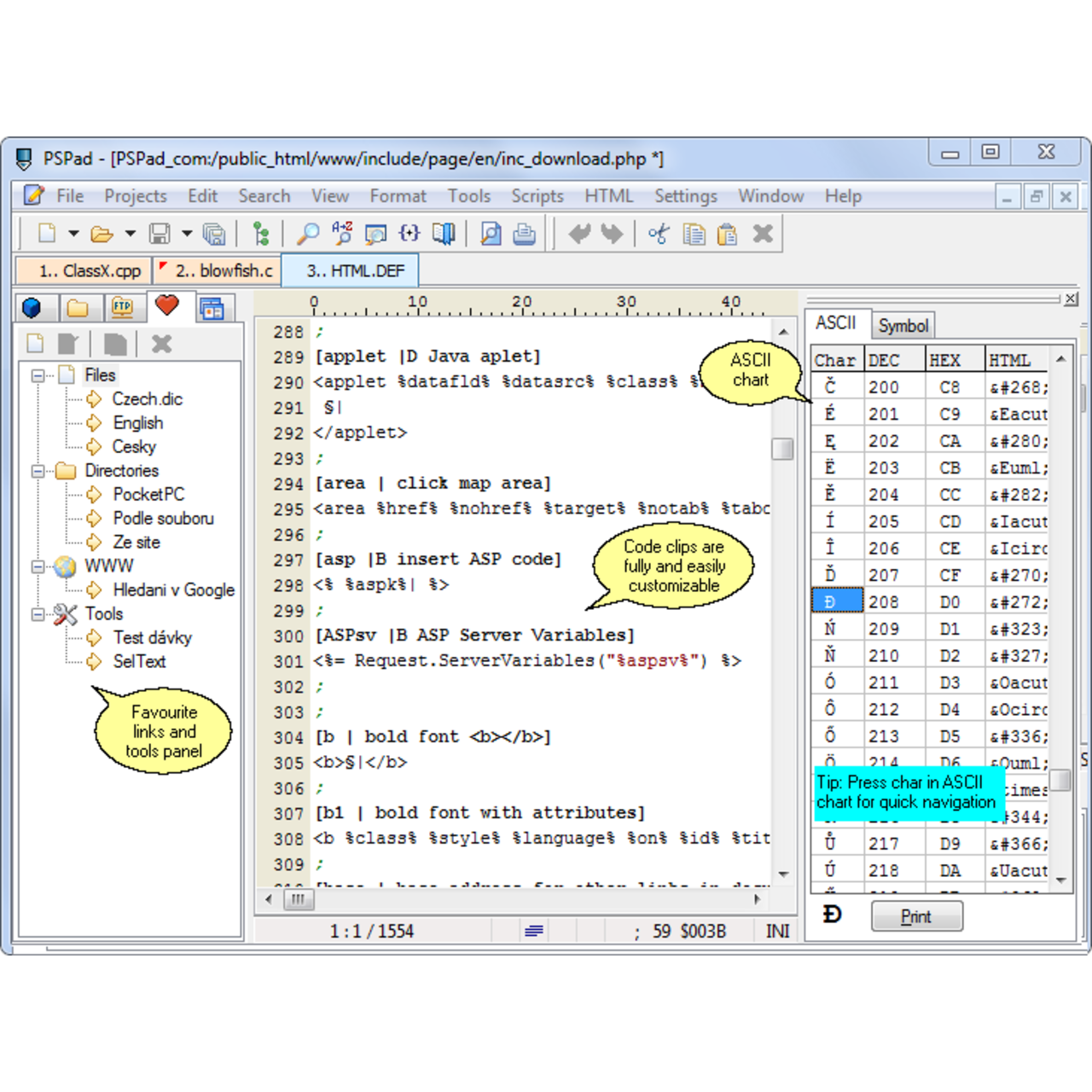Click the Print printer icon in toolbar
Viewport: 1092px width, 1092px height.
pyautogui.click(x=524, y=234)
